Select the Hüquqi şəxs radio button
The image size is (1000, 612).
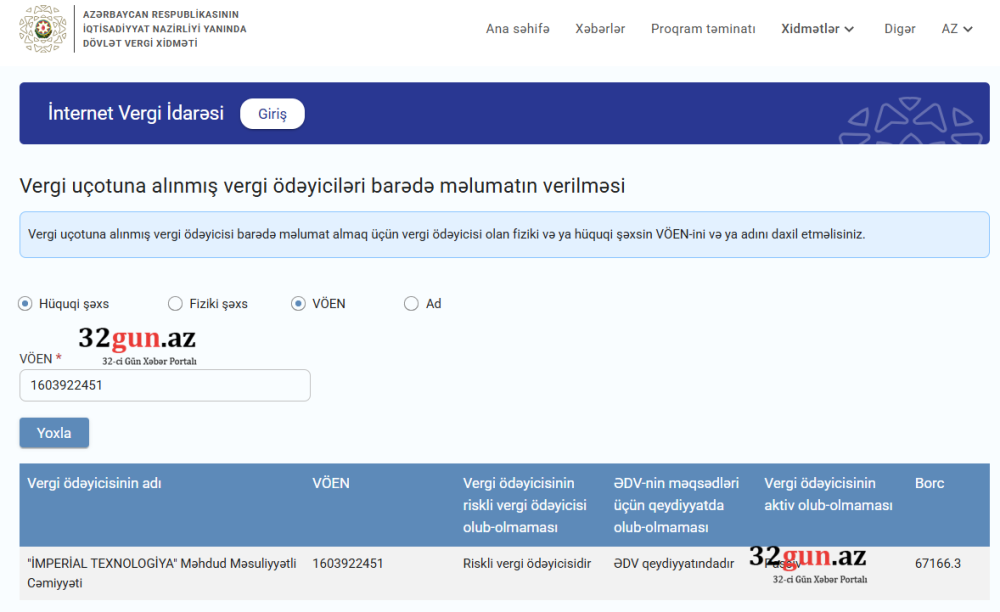[x=23, y=302]
